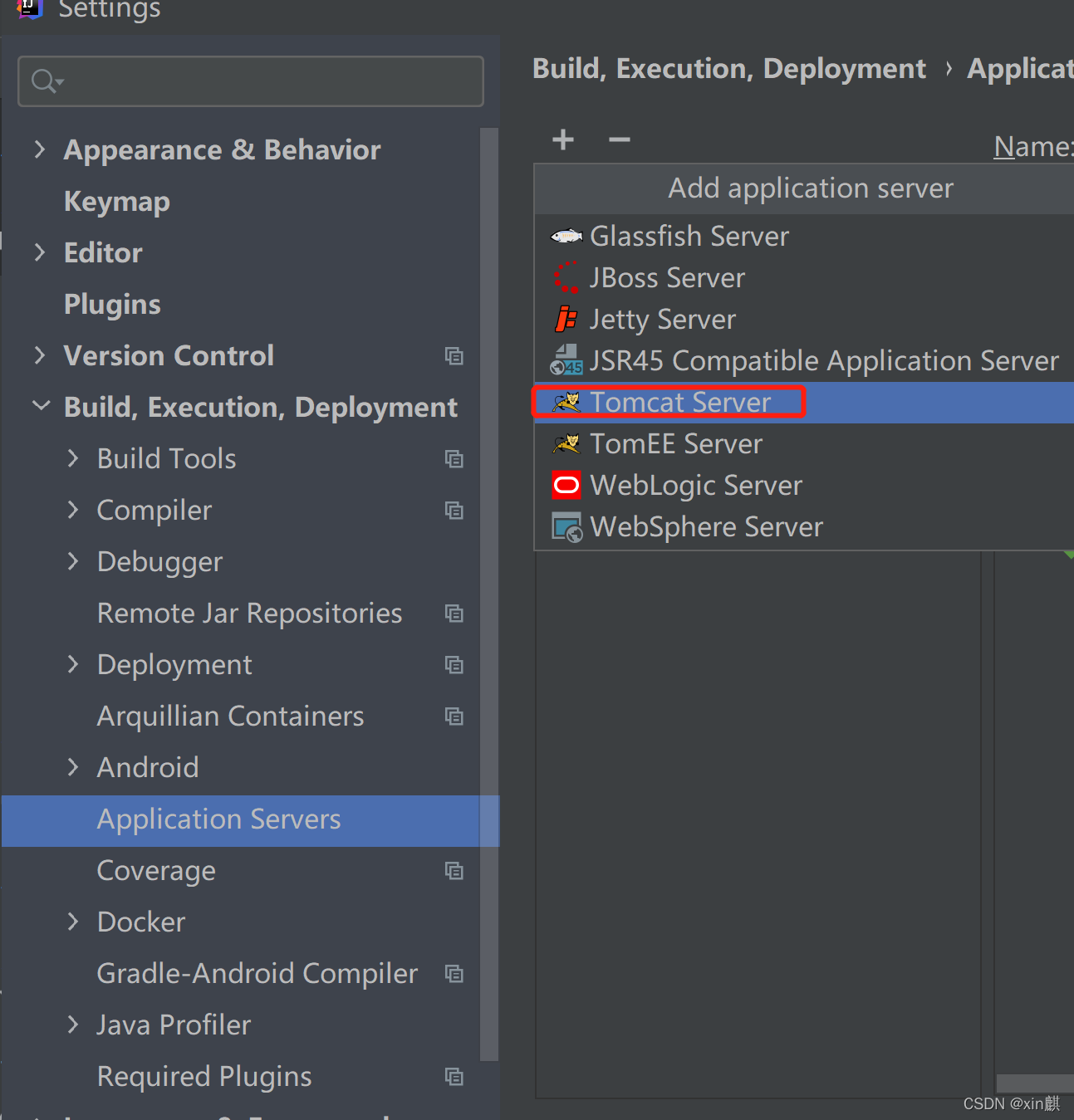Expand the Java Profiler node
Viewport: 1074px width, 1120px height.
tap(73, 1025)
